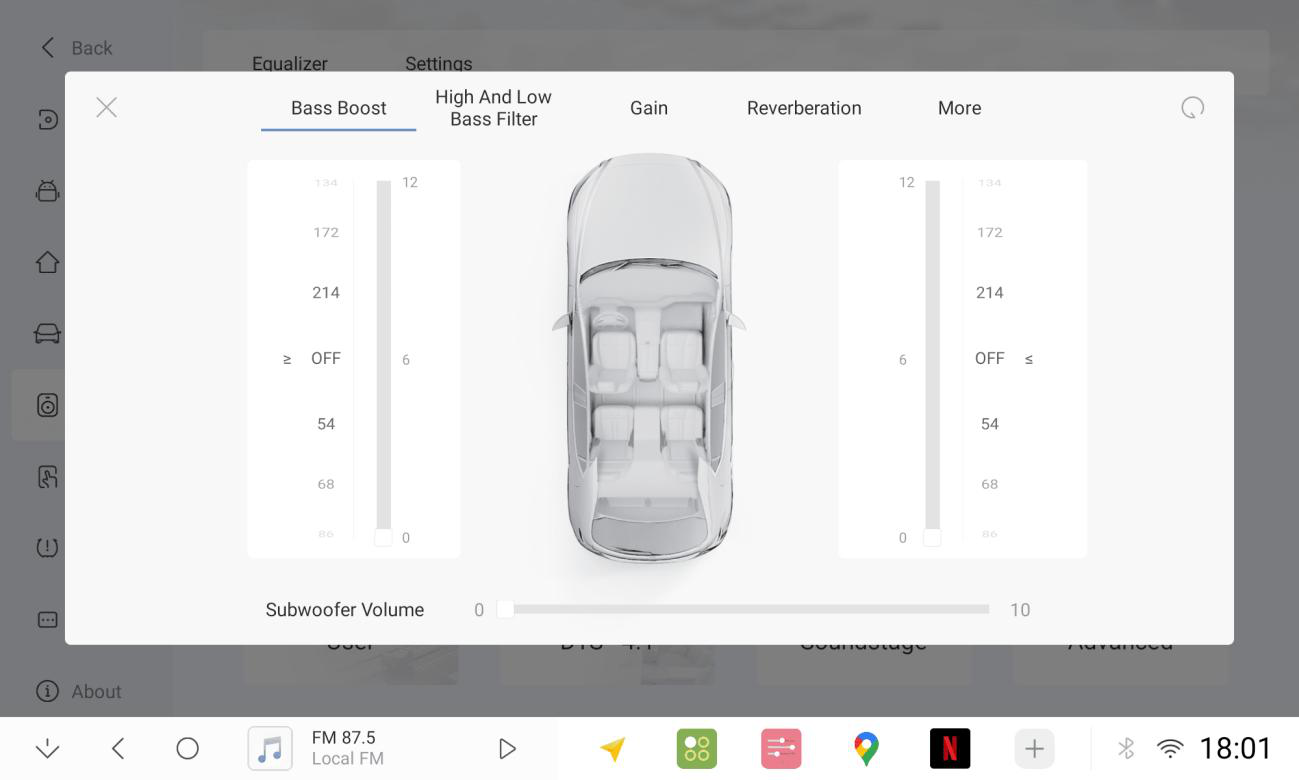Open the About entry in sidebar

[x=78, y=691]
